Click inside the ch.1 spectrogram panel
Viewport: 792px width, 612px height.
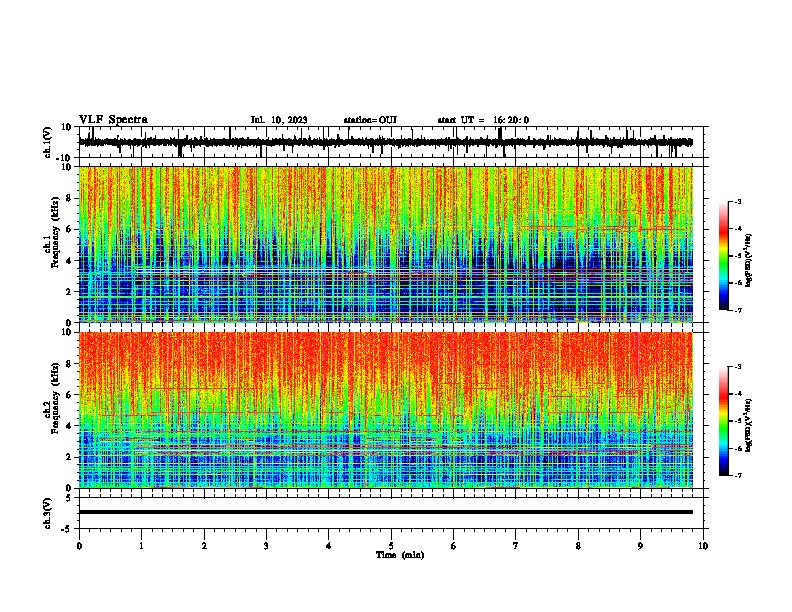(x=385, y=244)
